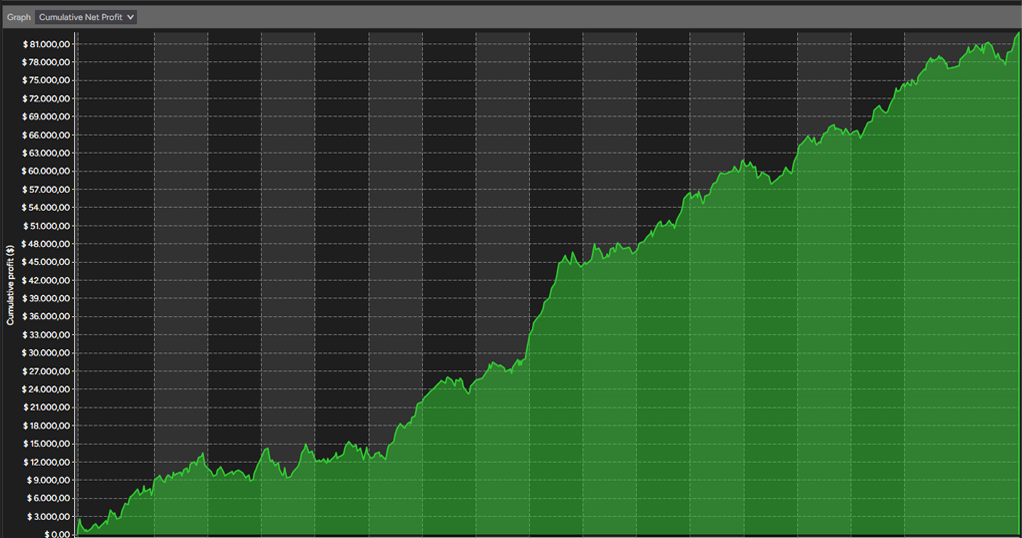Click the dropdown chevron beside Cumulative Net Profit
Viewport: 1022px width, 538px height.
click(x=130, y=17)
